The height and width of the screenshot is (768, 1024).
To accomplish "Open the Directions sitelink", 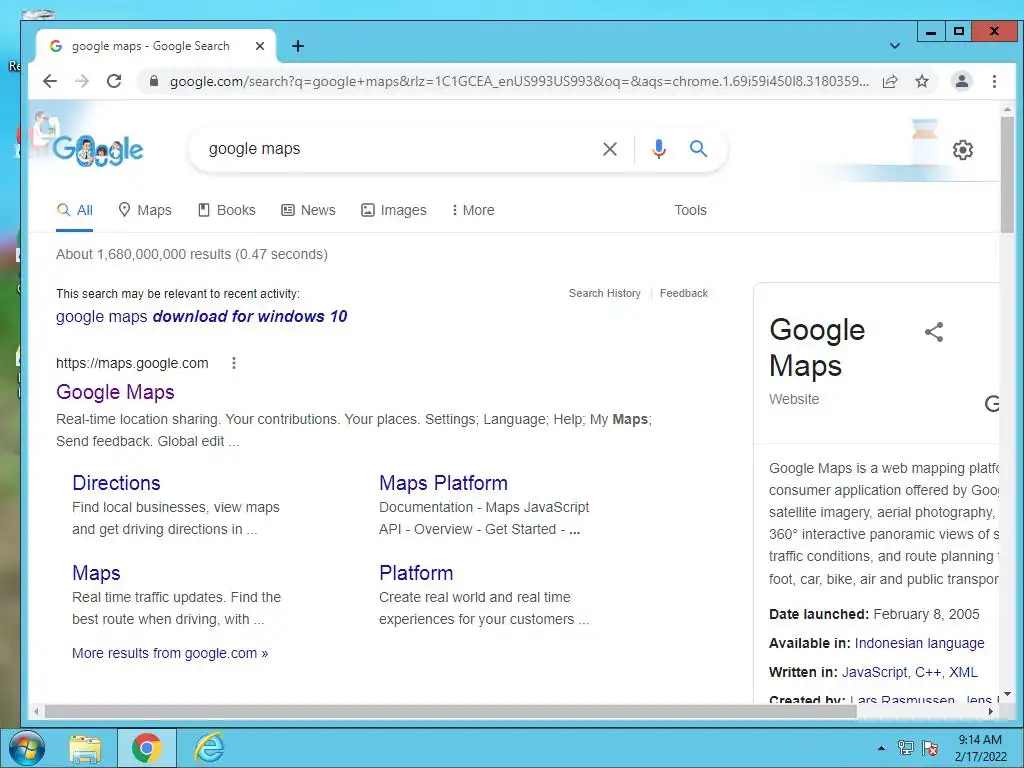I will click(116, 483).
